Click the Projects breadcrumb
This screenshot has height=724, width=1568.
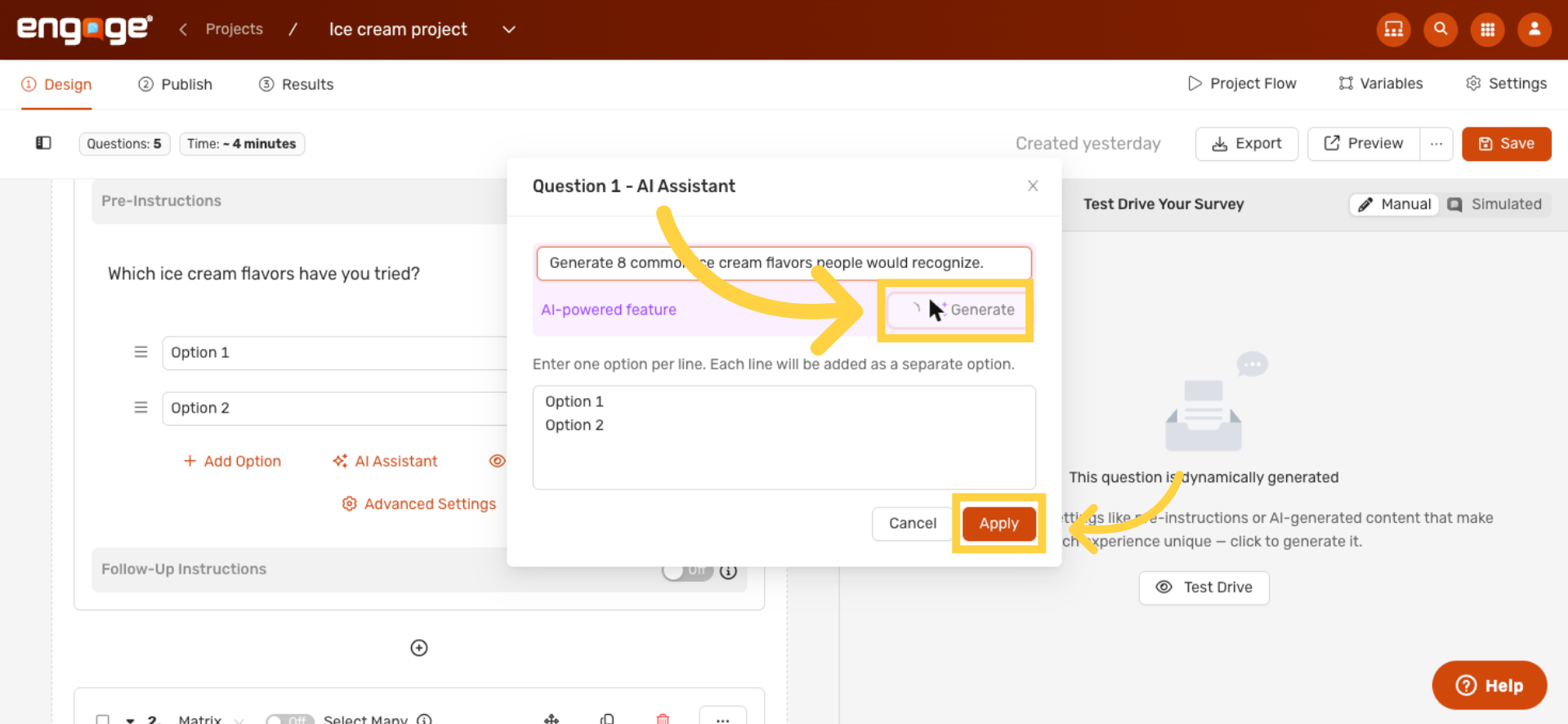point(235,29)
